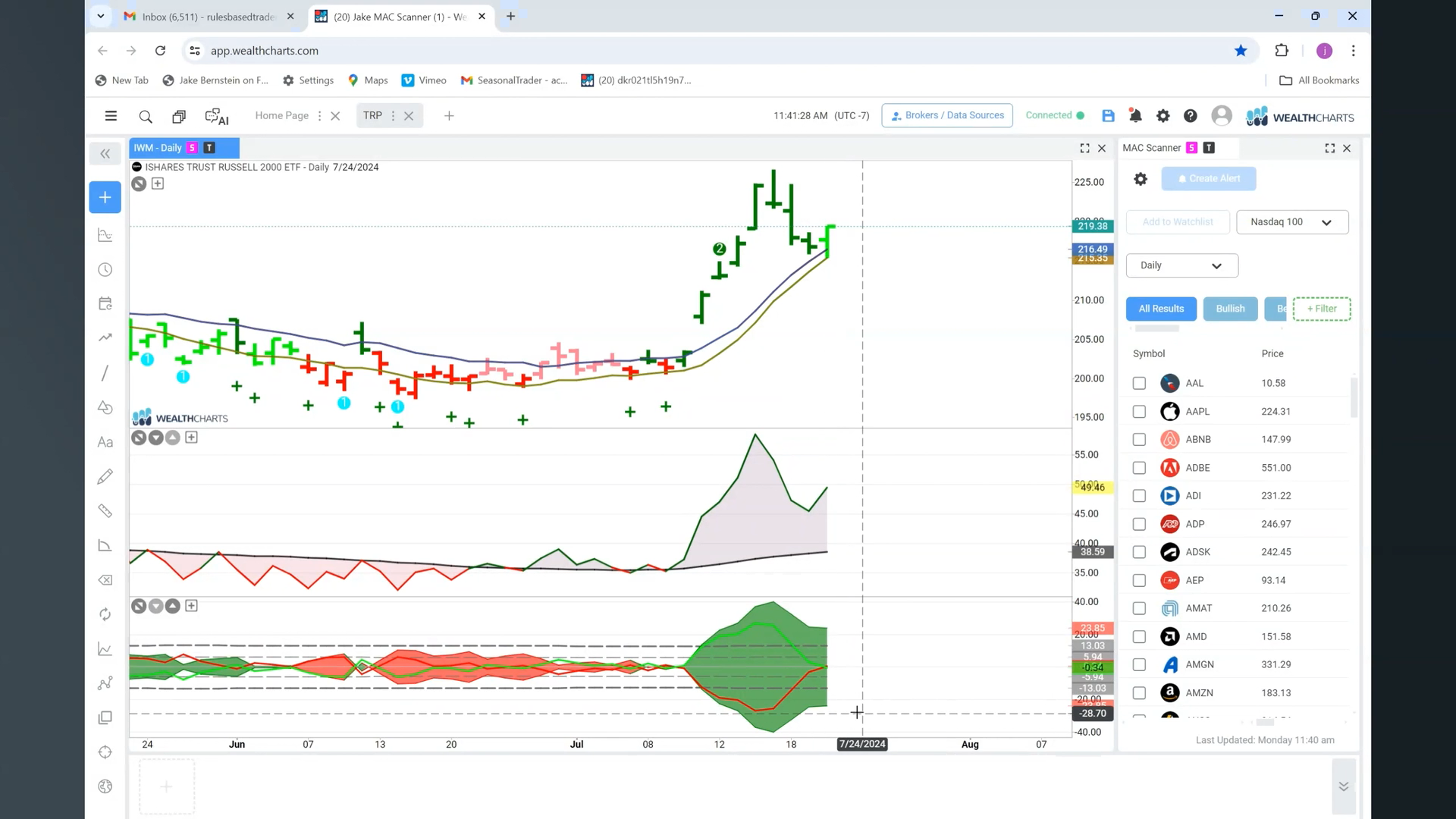This screenshot has height=819, width=1456.
Task: Click the globe icon in left toolbar
Action: [105, 786]
